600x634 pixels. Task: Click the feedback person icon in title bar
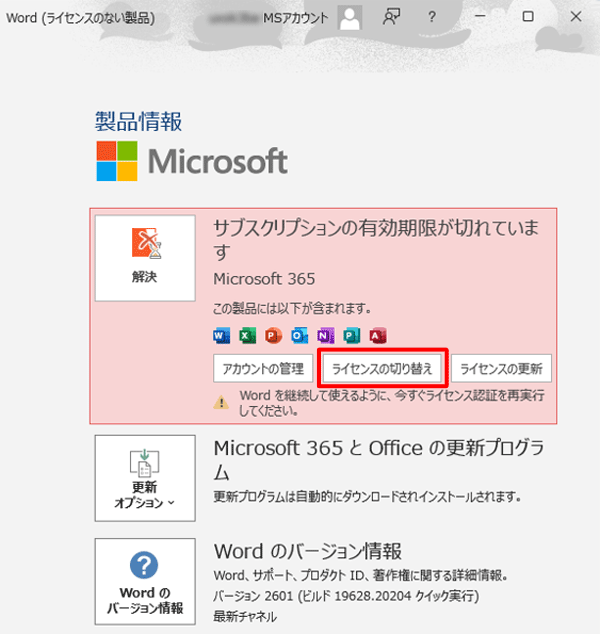tap(391, 17)
